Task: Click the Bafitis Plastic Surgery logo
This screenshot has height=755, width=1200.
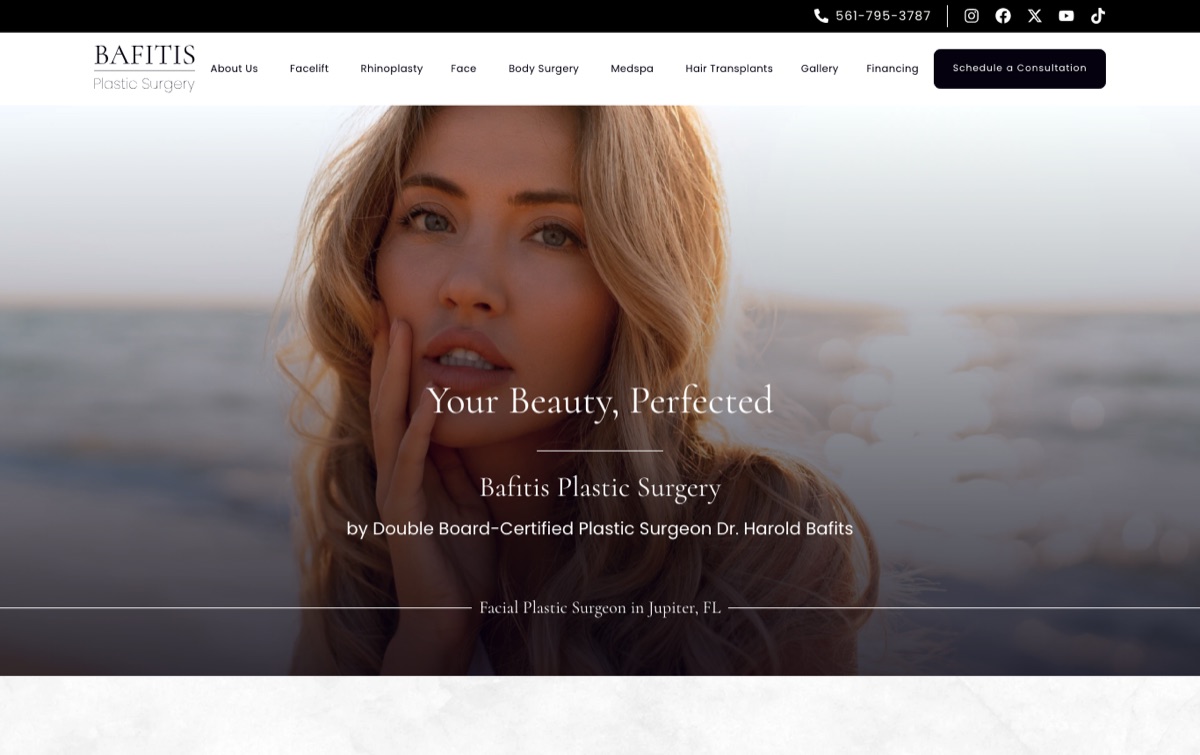Action: pyautogui.click(x=144, y=68)
